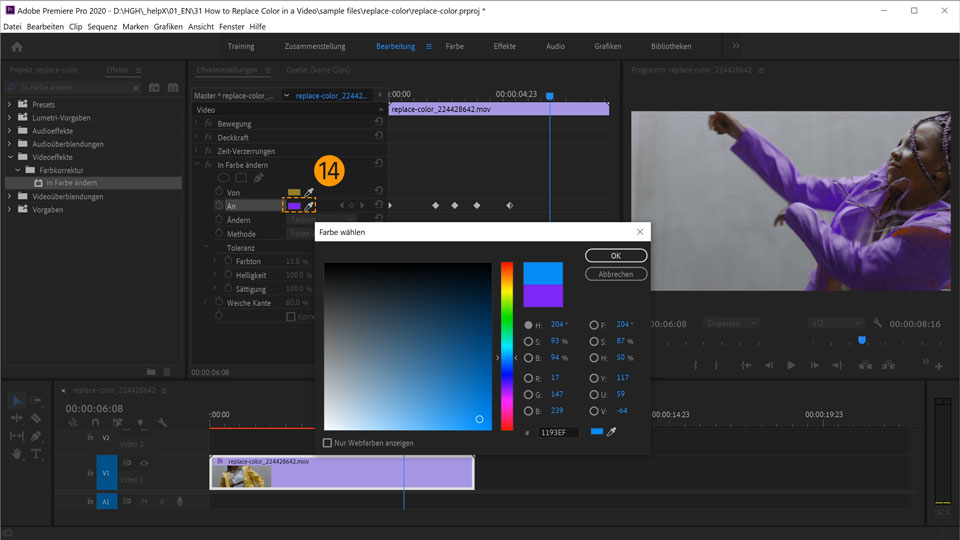Confirm color with OK button

coord(616,255)
